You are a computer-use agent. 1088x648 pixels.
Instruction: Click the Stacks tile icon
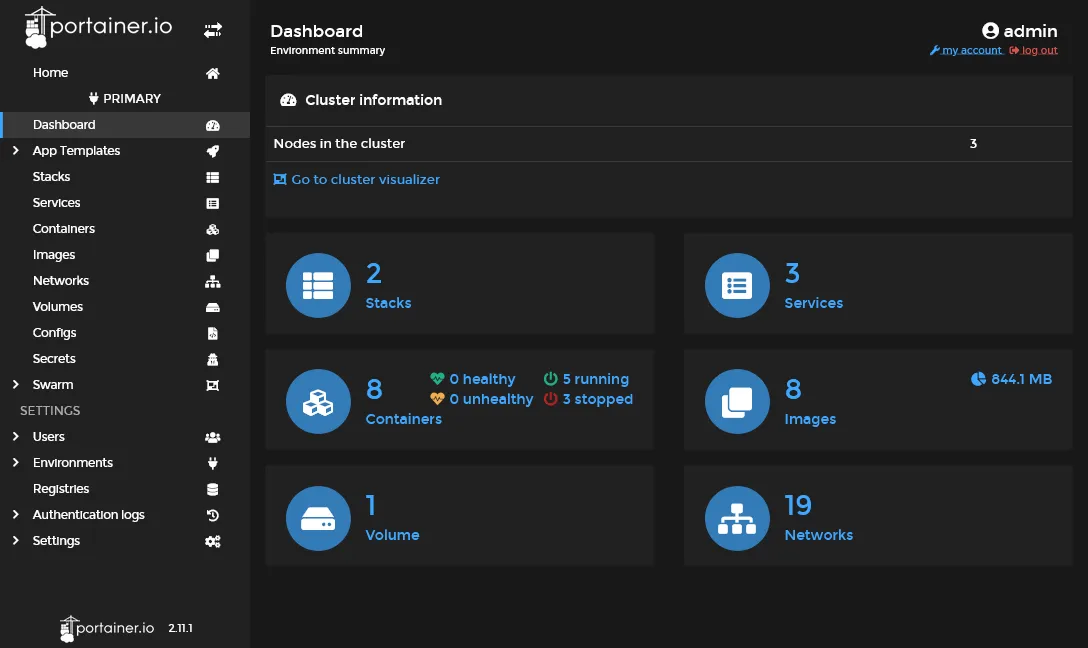click(x=318, y=285)
